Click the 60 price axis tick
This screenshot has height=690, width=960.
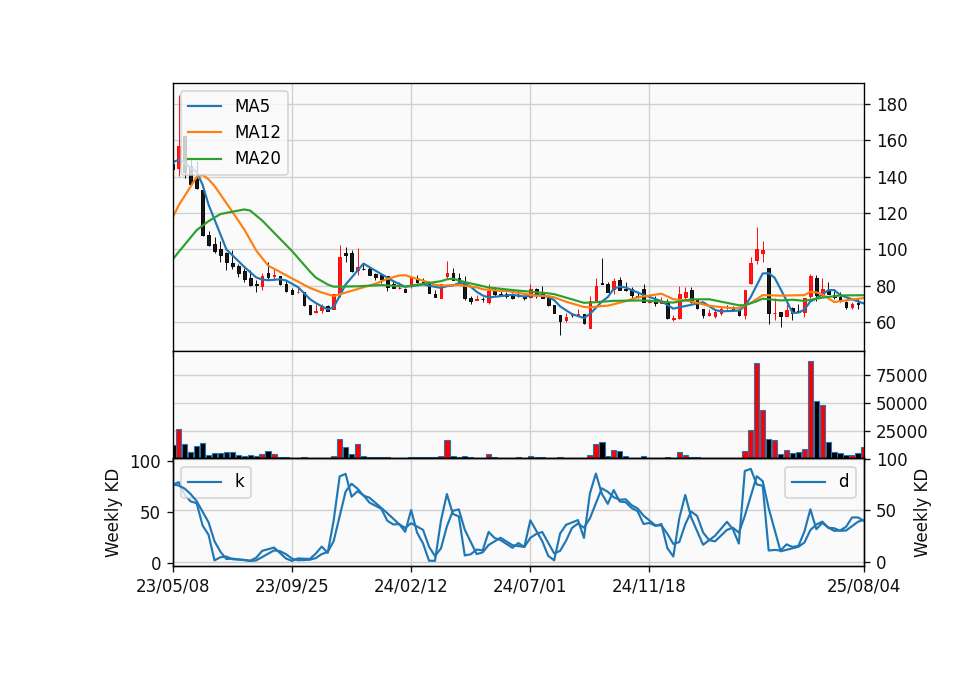point(887,323)
